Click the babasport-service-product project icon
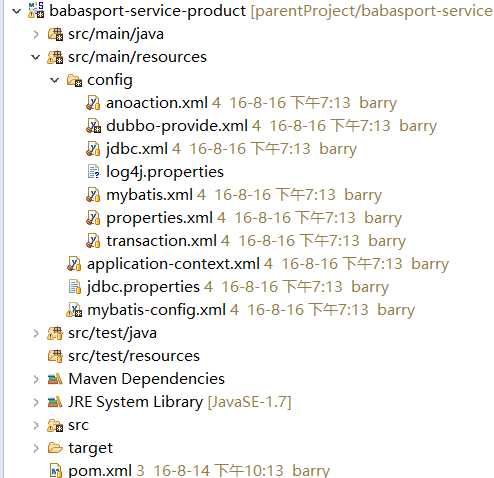The width and height of the screenshot is (494, 478). tap(36, 10)
